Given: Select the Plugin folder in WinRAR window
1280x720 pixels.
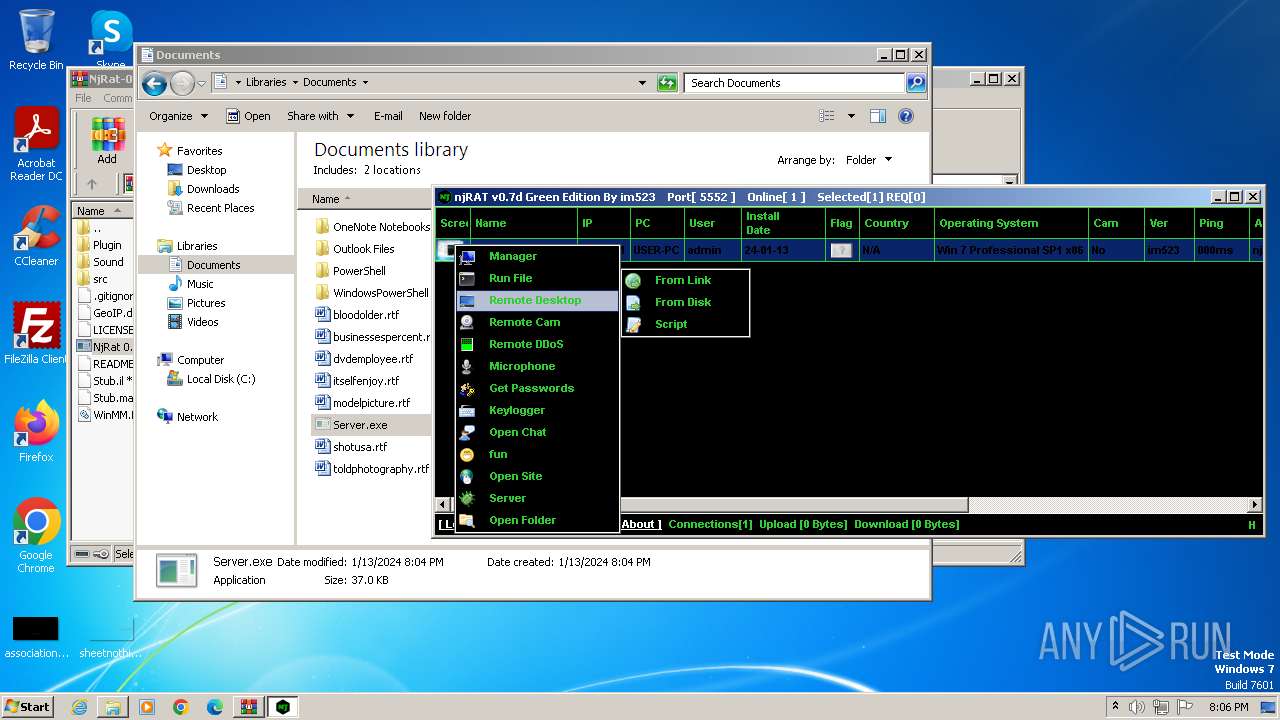Looking at the screenshot, I should 107,245.
